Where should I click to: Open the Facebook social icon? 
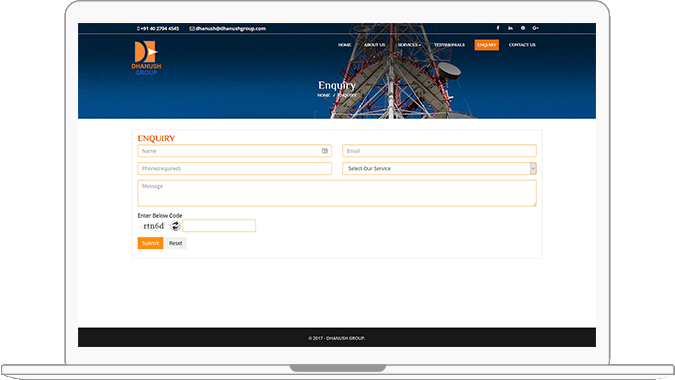498,28
